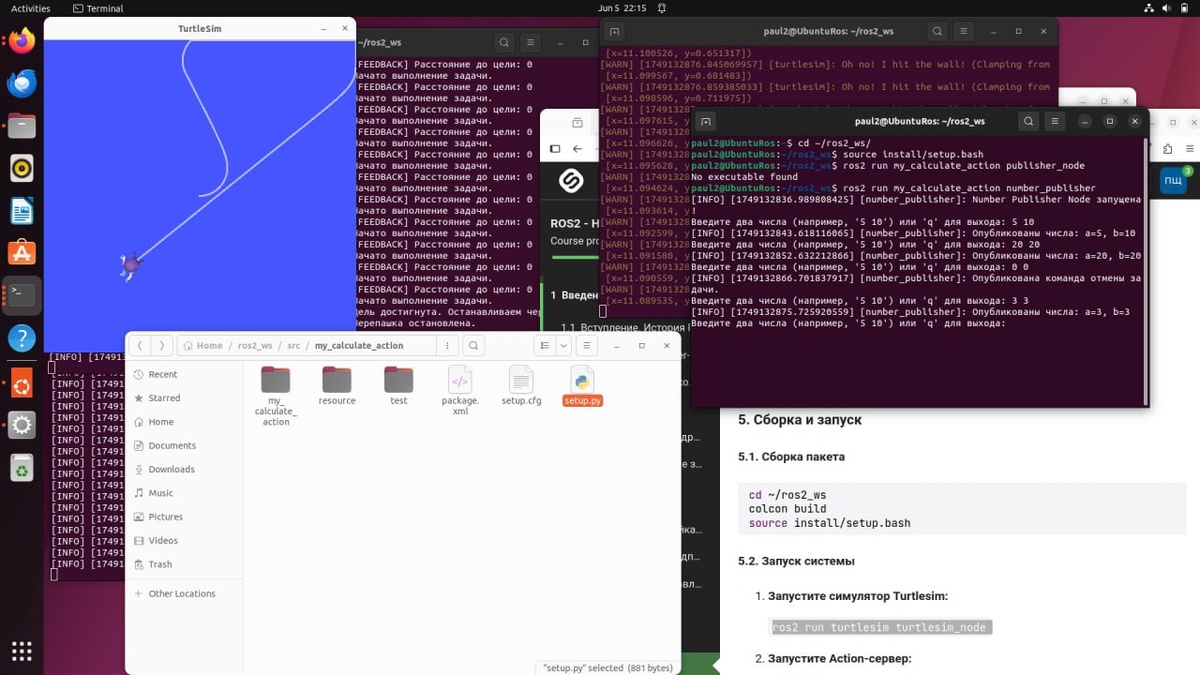1200x675 pixels.
Task: Select Documents in Files sidebar
Action: (x=184, y=445)
